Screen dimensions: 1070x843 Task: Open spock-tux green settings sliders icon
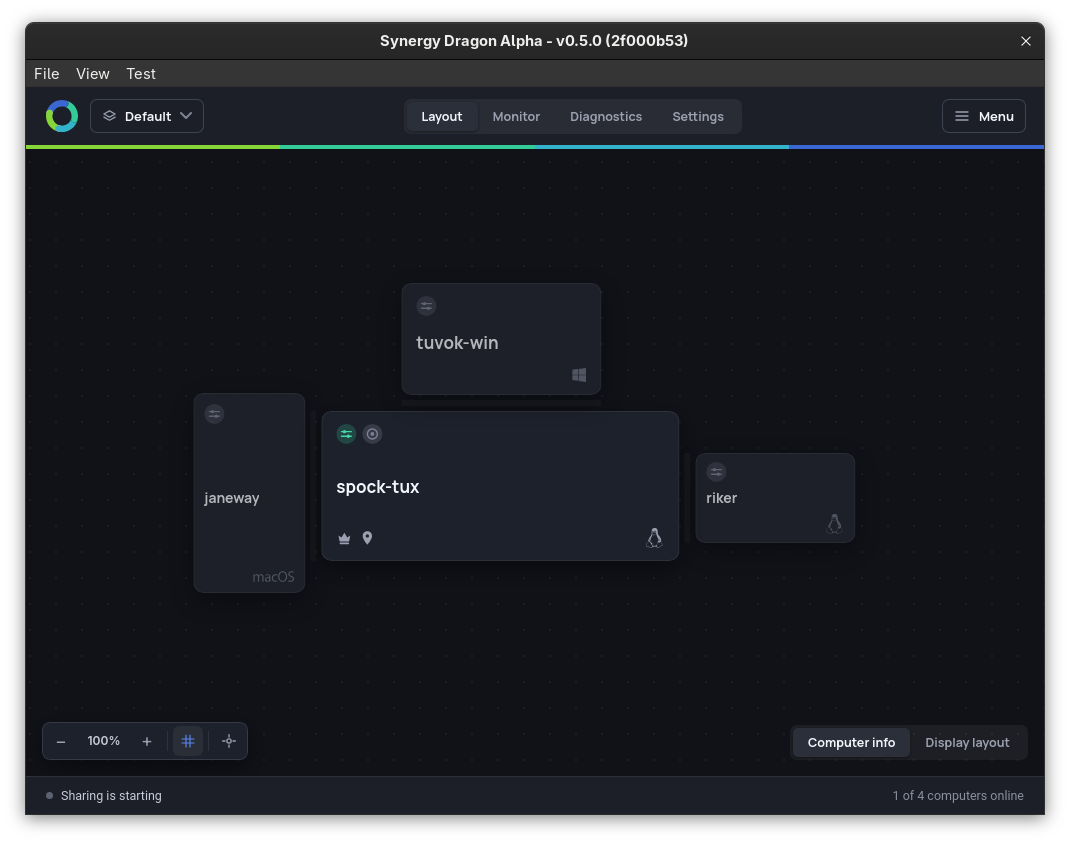pos(347,434)
